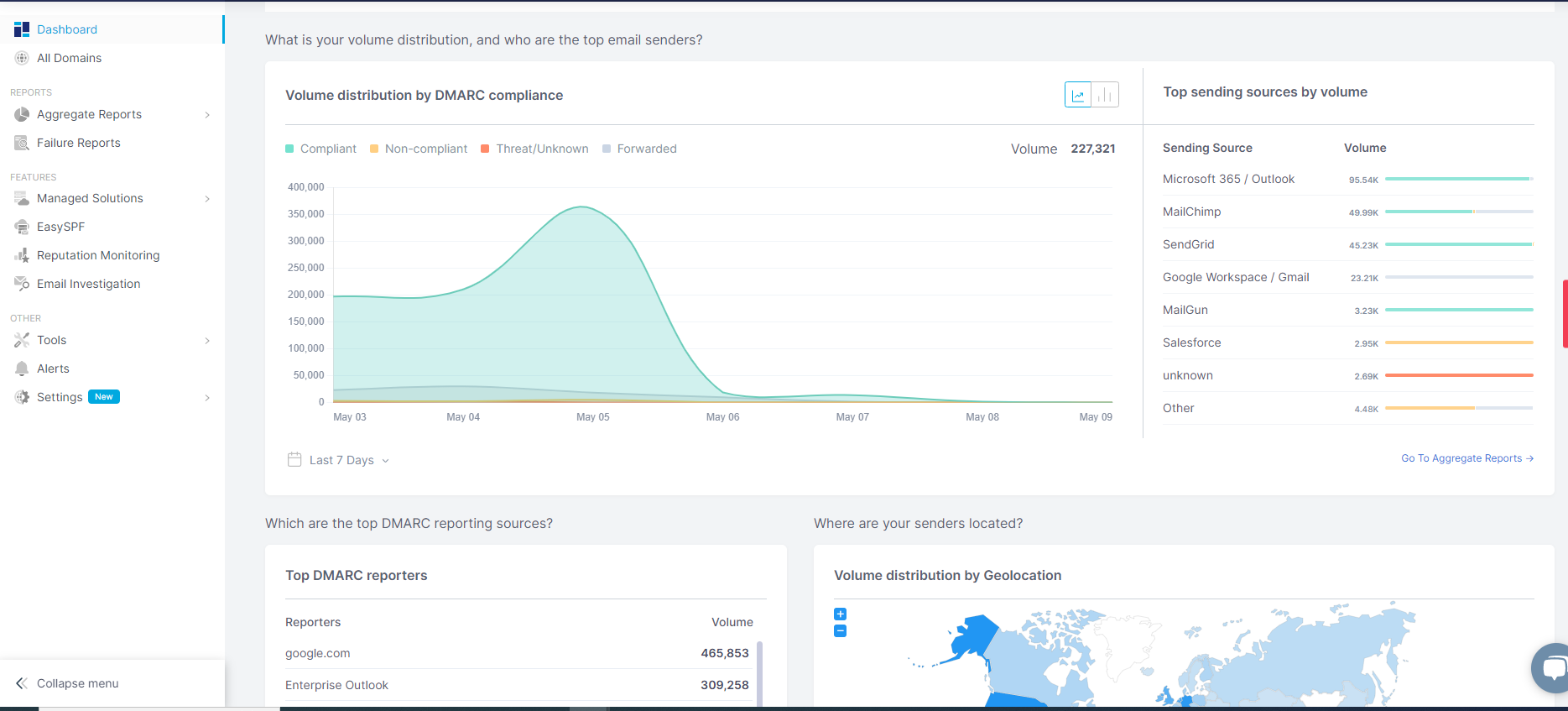Screen dimensions: 1568x711
Task: Toggle the Forwarded legend series
Action: pyautogui.click(x=639, y=149)
